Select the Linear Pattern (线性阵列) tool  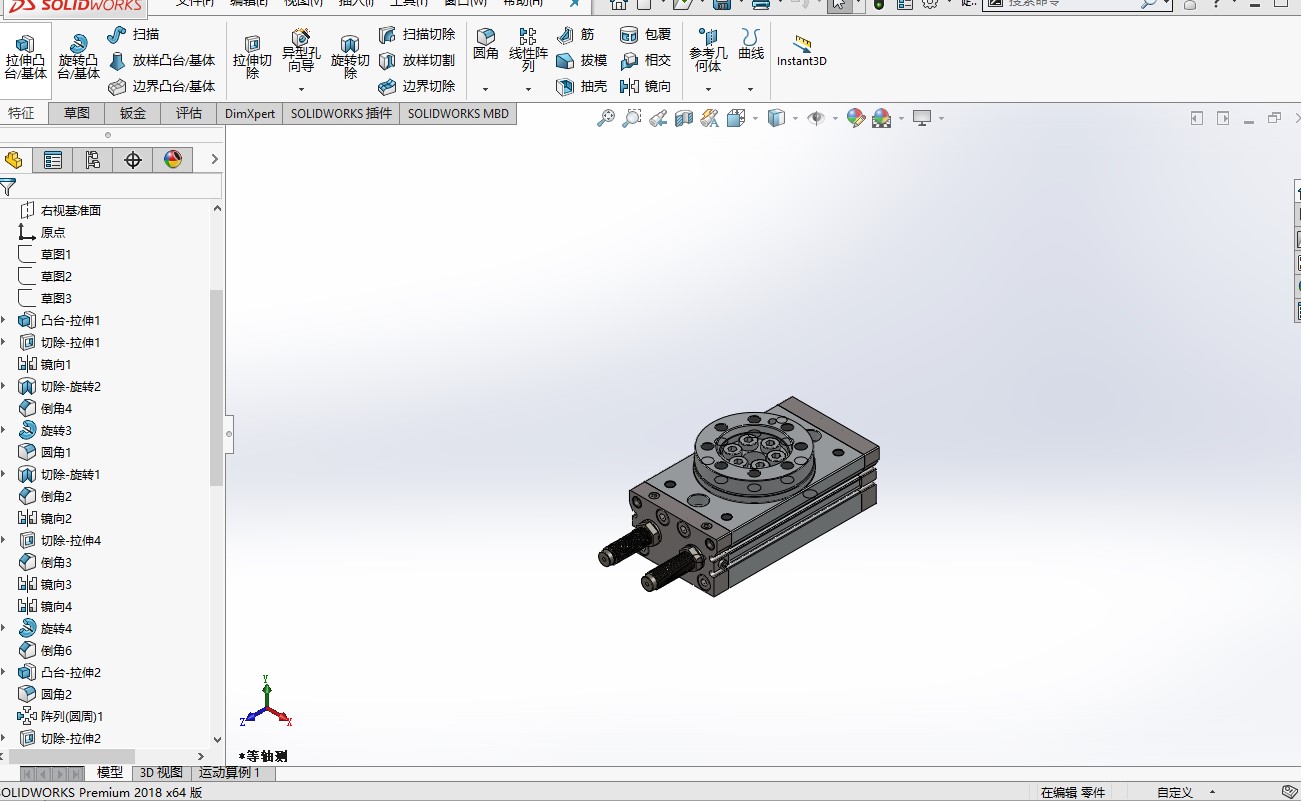528,50
